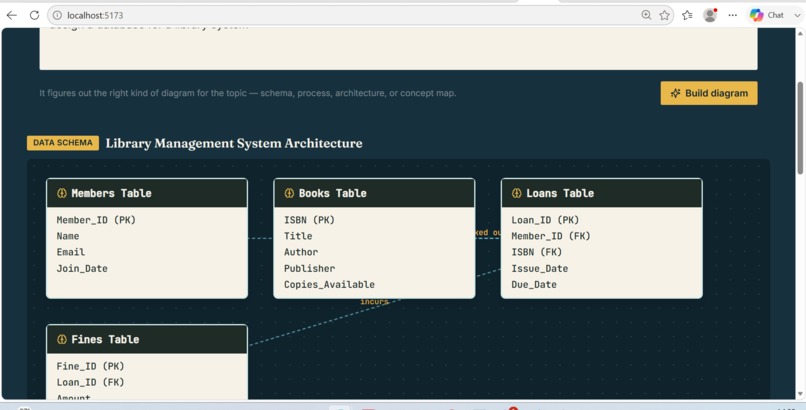Open the zoom magnifier icon in address bar
Viewport: 806px width, 410px height.
pyautogui.click(x=646, y=15)
